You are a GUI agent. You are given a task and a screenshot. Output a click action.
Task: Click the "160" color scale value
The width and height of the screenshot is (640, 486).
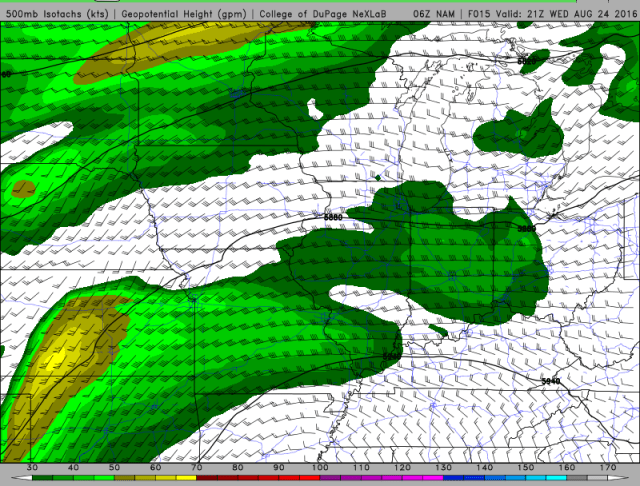(x=567, y=468)
